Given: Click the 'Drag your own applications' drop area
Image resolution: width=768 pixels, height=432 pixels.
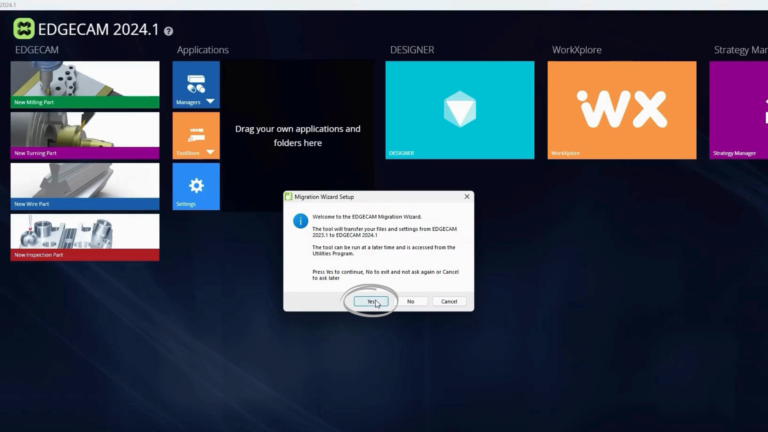Looking at the screenshot, I should point(298,136).
